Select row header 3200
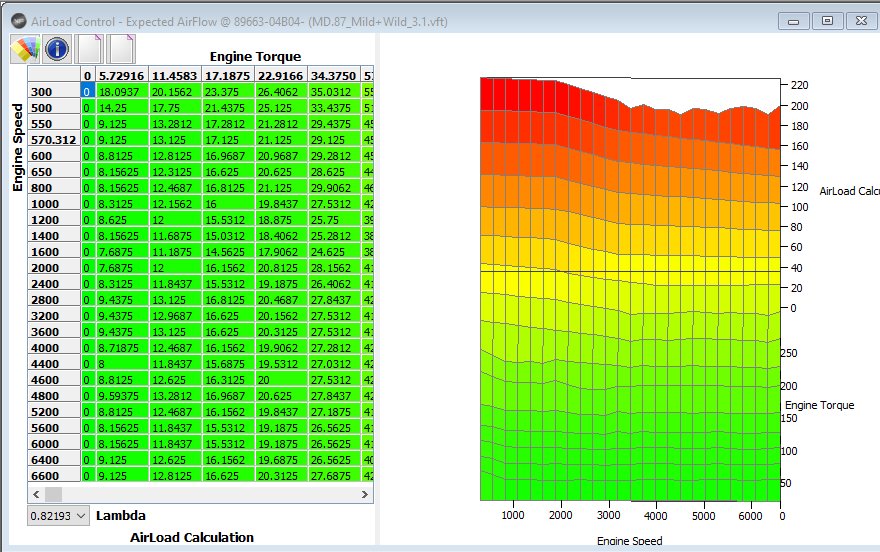 54,316
